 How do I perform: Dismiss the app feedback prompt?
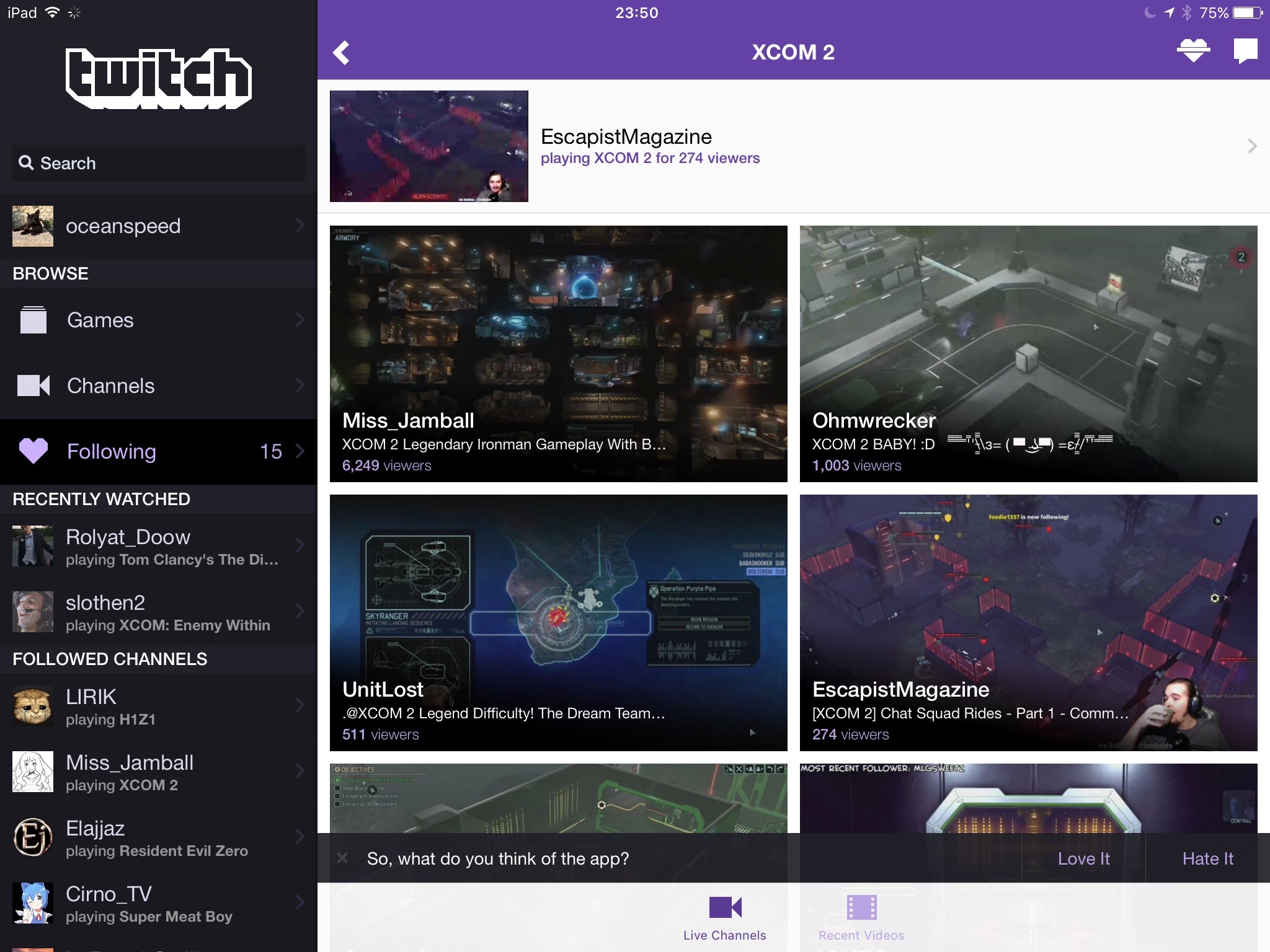click(x=342, y=858)
